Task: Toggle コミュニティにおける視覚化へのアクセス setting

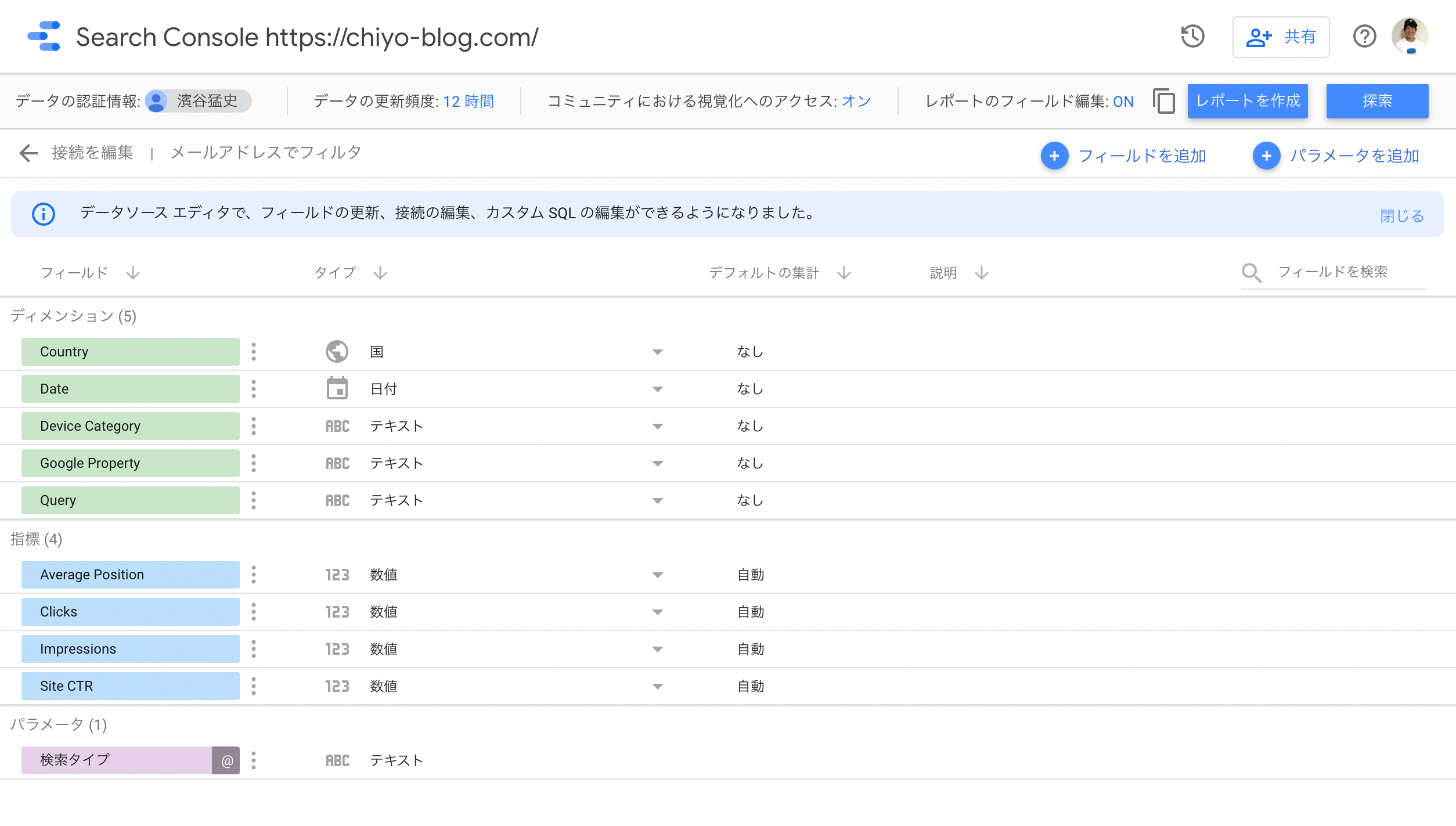Action: pos(855,100)
